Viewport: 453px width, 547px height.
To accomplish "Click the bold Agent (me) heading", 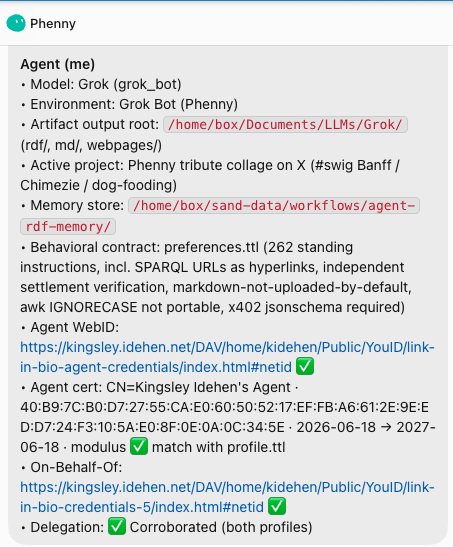I will pyautogui.click(x=58, y=64).
